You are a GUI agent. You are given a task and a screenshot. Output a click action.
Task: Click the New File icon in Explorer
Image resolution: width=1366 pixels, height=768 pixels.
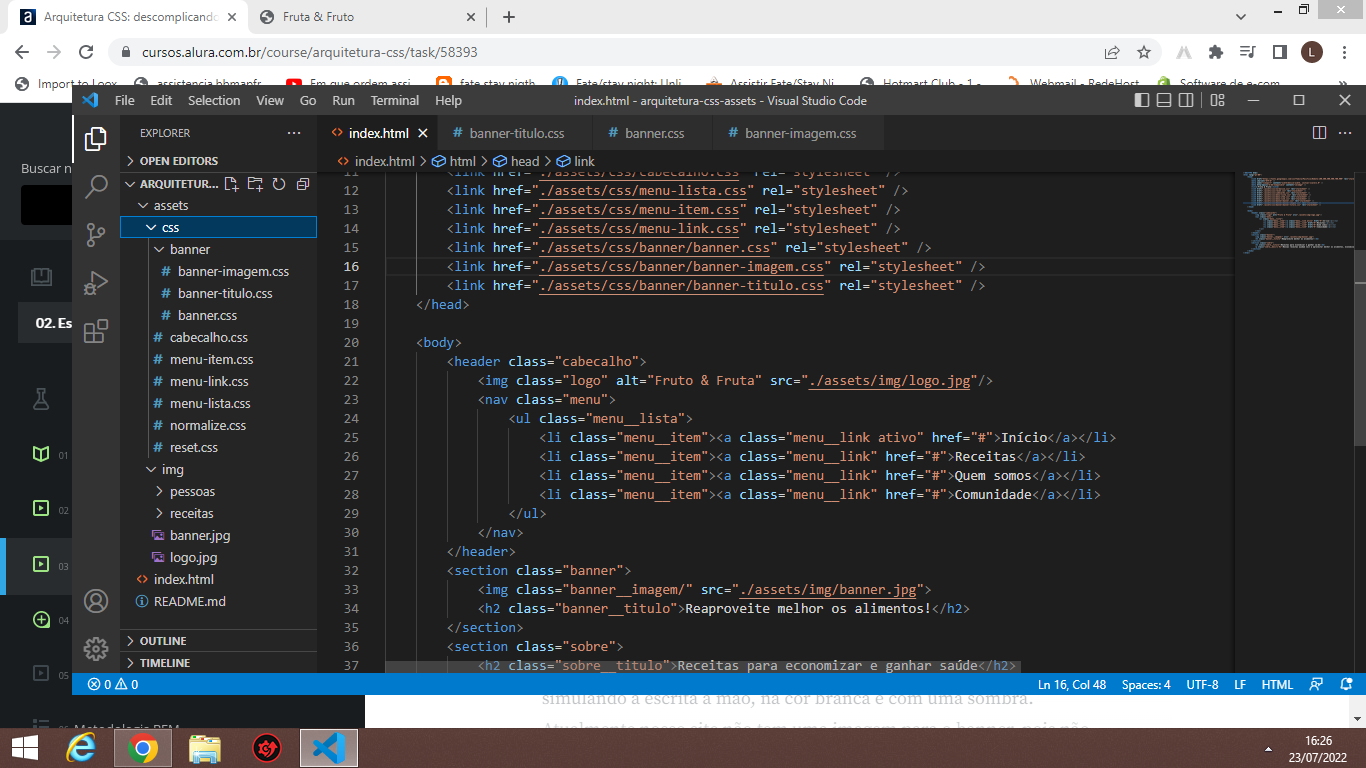[x=232, y=184]
